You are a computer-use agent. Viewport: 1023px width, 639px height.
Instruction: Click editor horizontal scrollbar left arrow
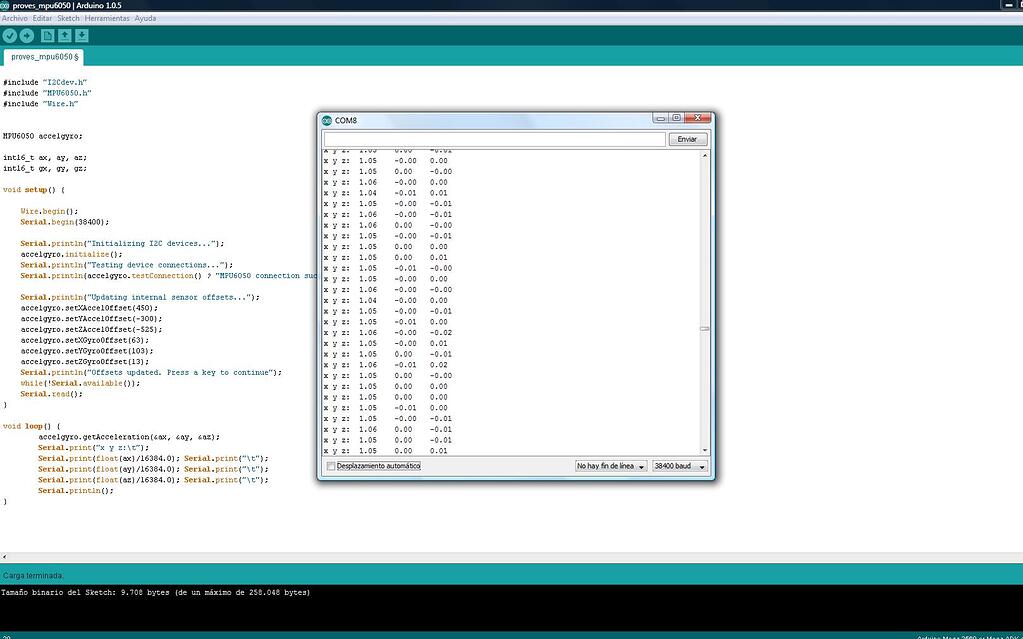5,557
